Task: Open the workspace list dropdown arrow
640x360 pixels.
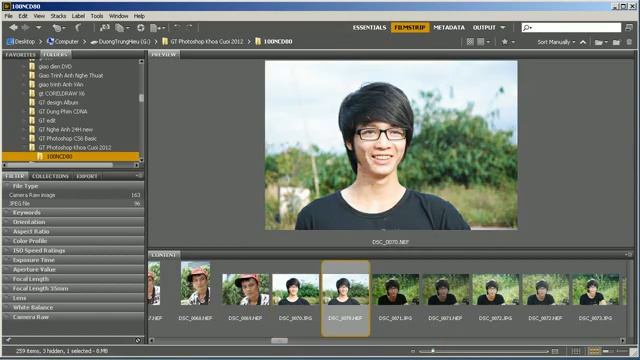Action: point(503,27)
